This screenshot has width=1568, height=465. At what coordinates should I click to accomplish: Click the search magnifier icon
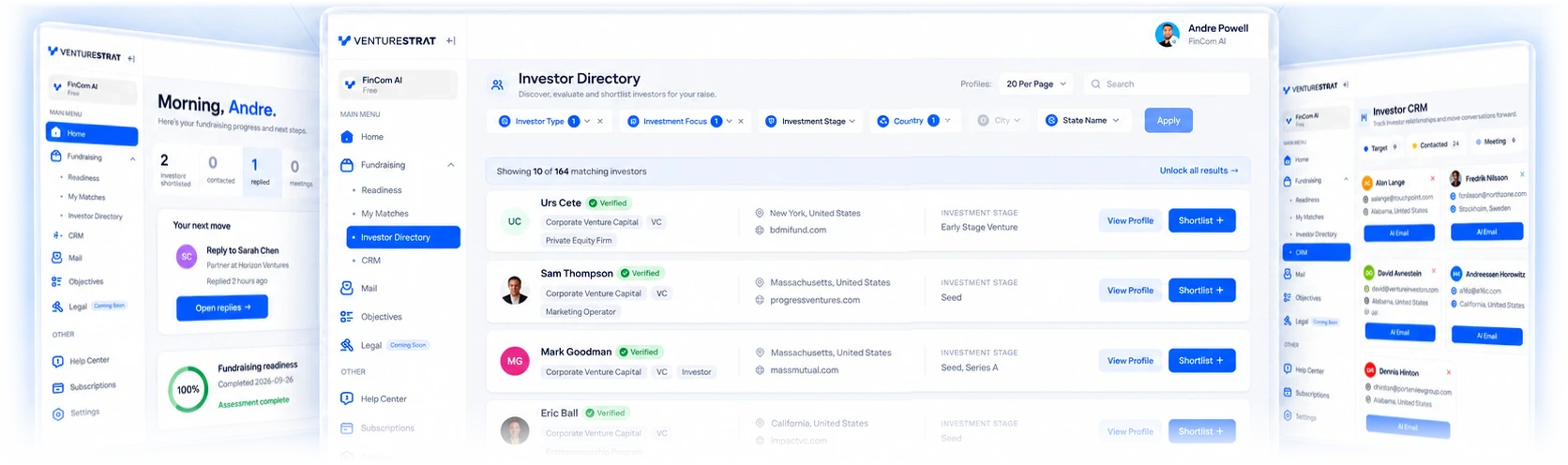point(1095,84)
